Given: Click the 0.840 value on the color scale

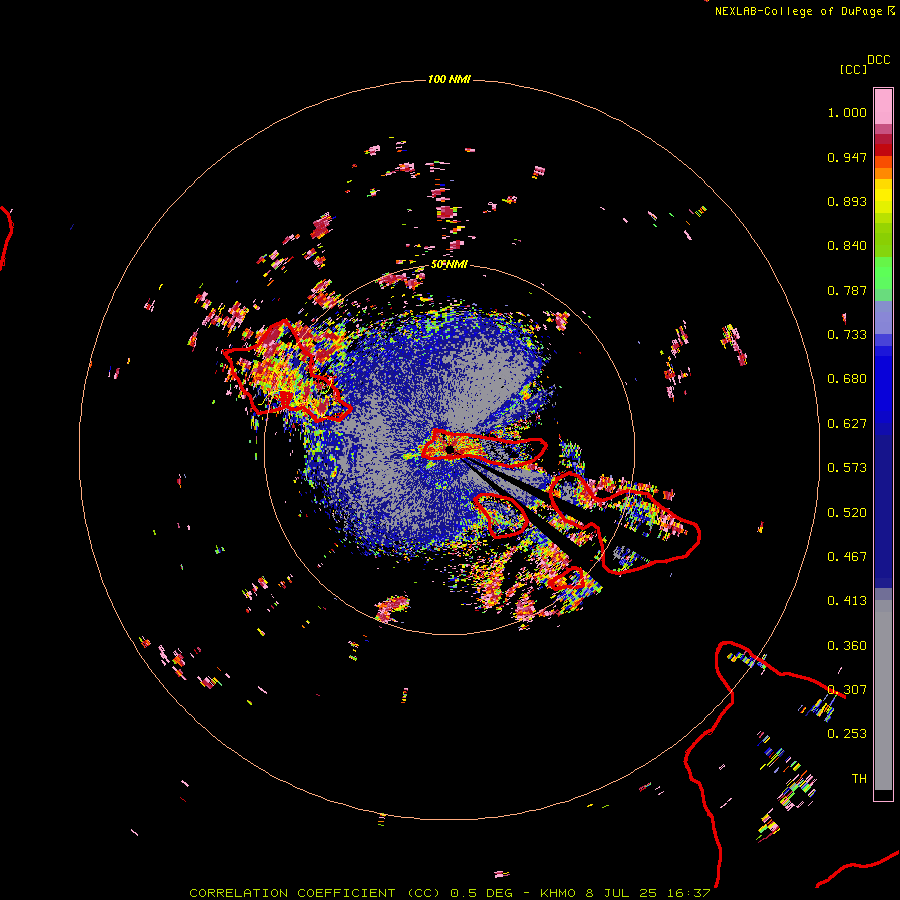Looking at the screenshot, I should point(847,246).
